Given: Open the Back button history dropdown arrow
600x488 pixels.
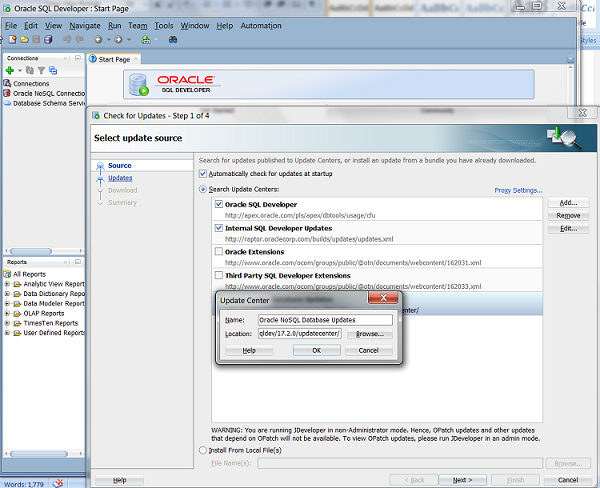Looking at the screenshot, I should pyautogui.click(x=108, y=39).
